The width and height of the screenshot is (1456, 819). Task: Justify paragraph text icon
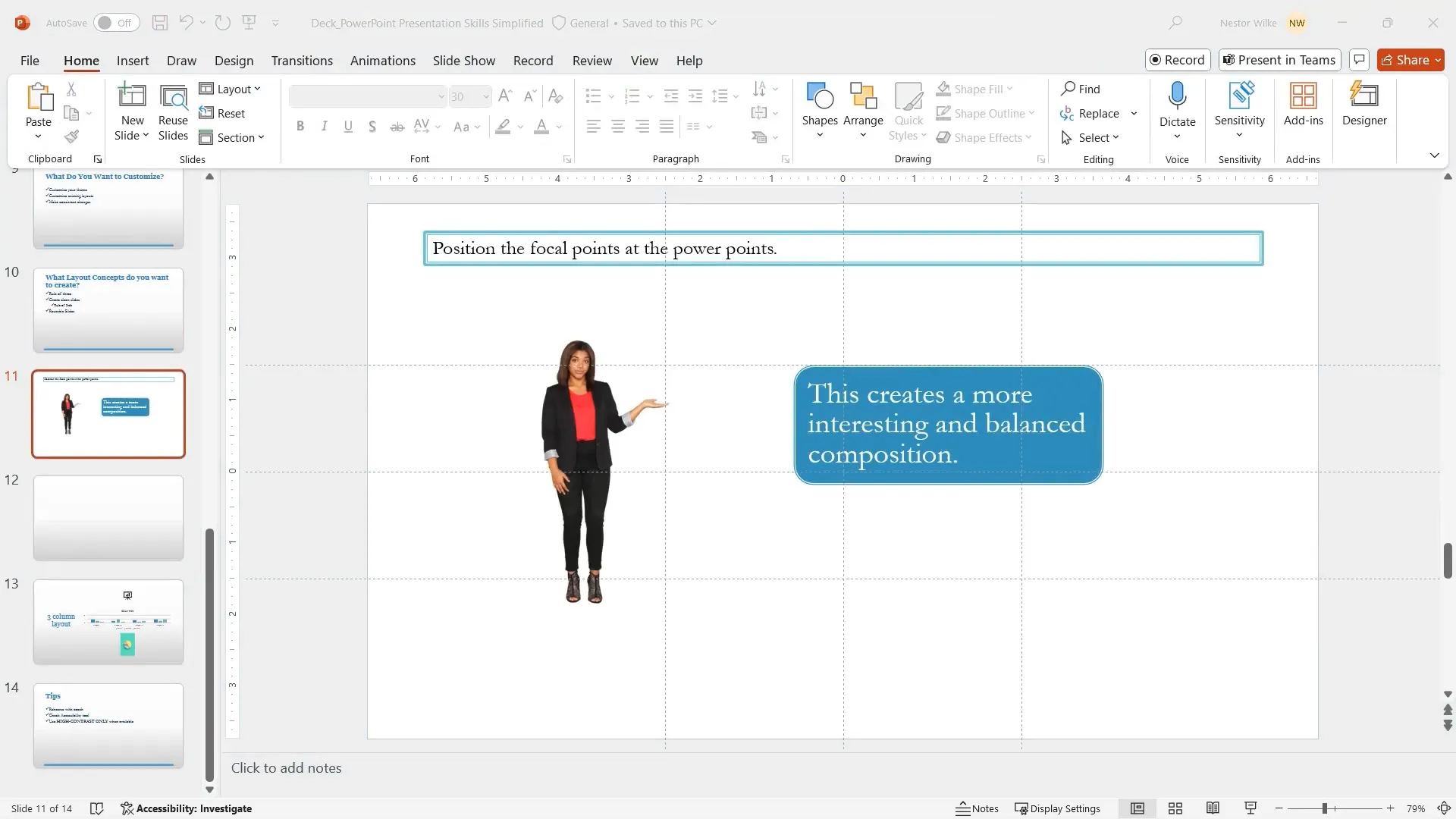pyautogui.click(x=667, y=127)
